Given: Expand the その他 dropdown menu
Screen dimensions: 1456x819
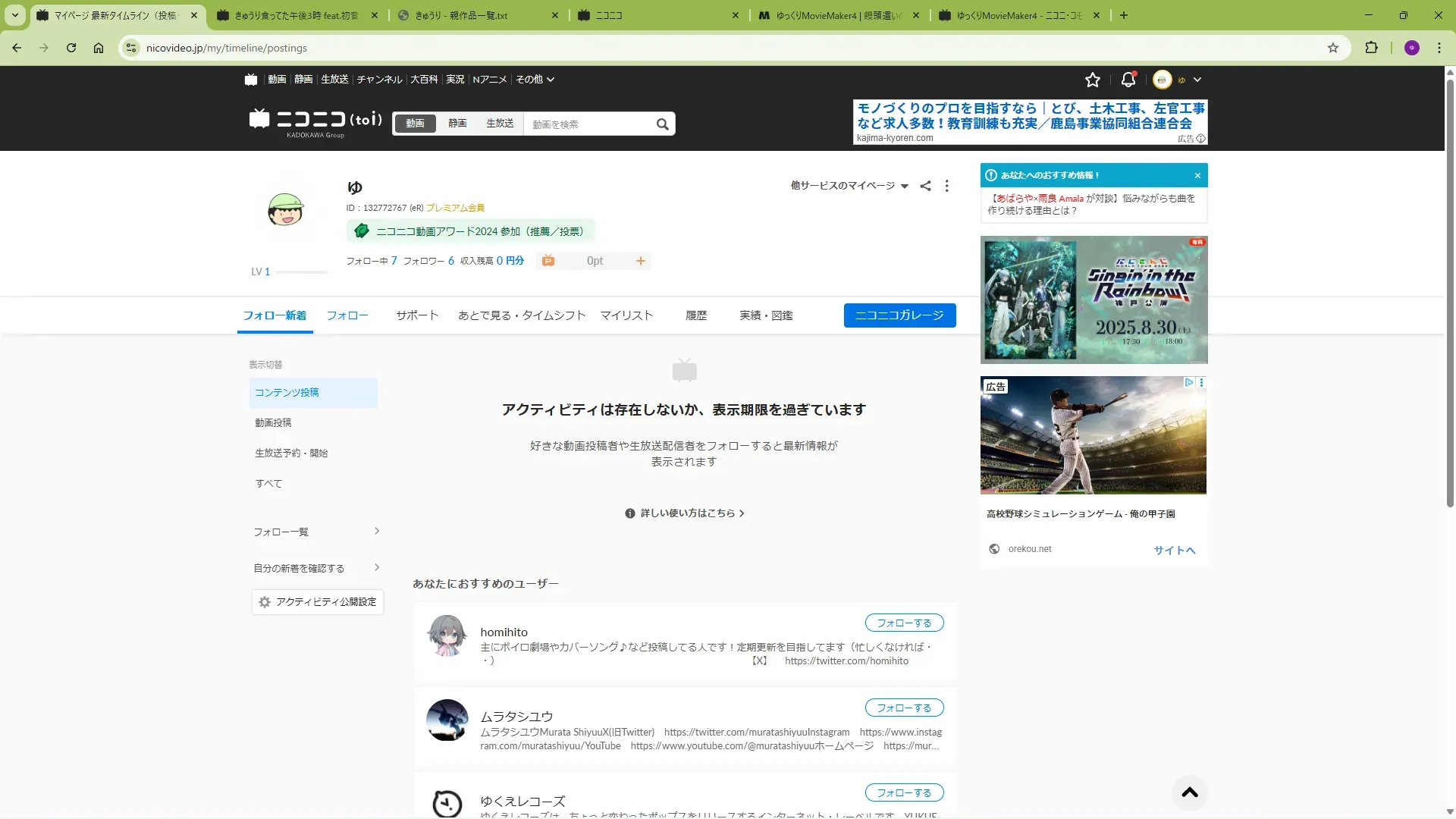Looking at the screenshot, I should 535,80.
